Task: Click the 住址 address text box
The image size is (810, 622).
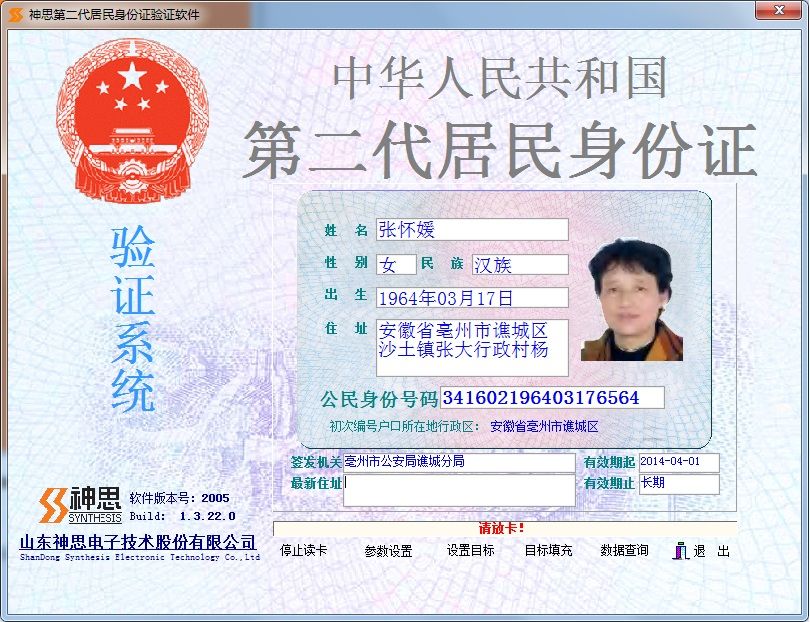Action: pos(472,348)
